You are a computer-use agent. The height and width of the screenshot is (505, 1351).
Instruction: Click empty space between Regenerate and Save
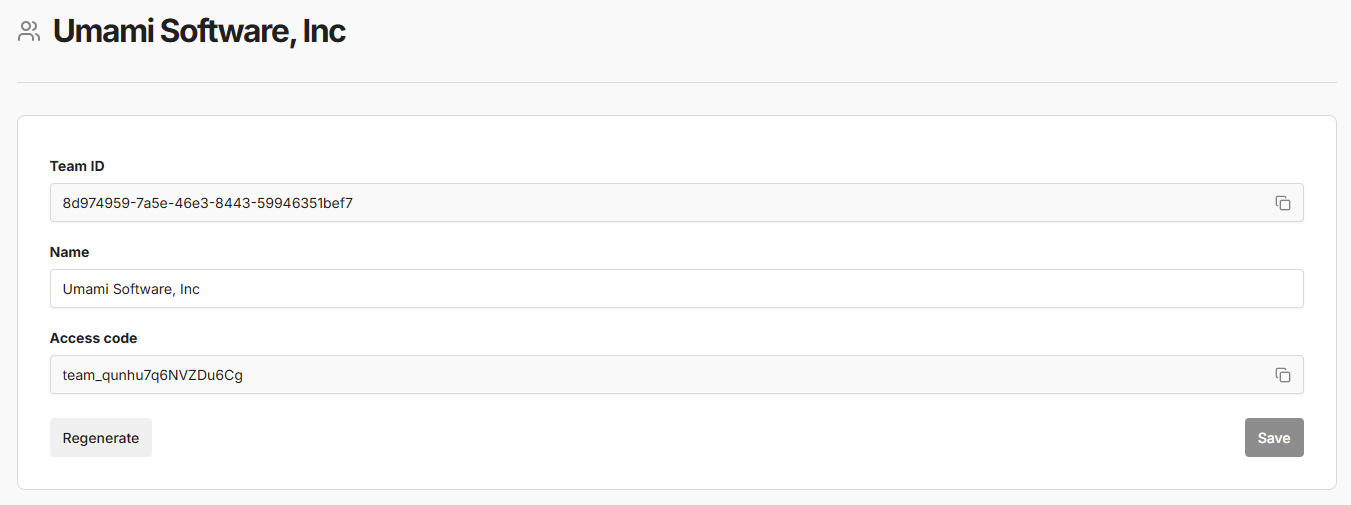(700, 438)
